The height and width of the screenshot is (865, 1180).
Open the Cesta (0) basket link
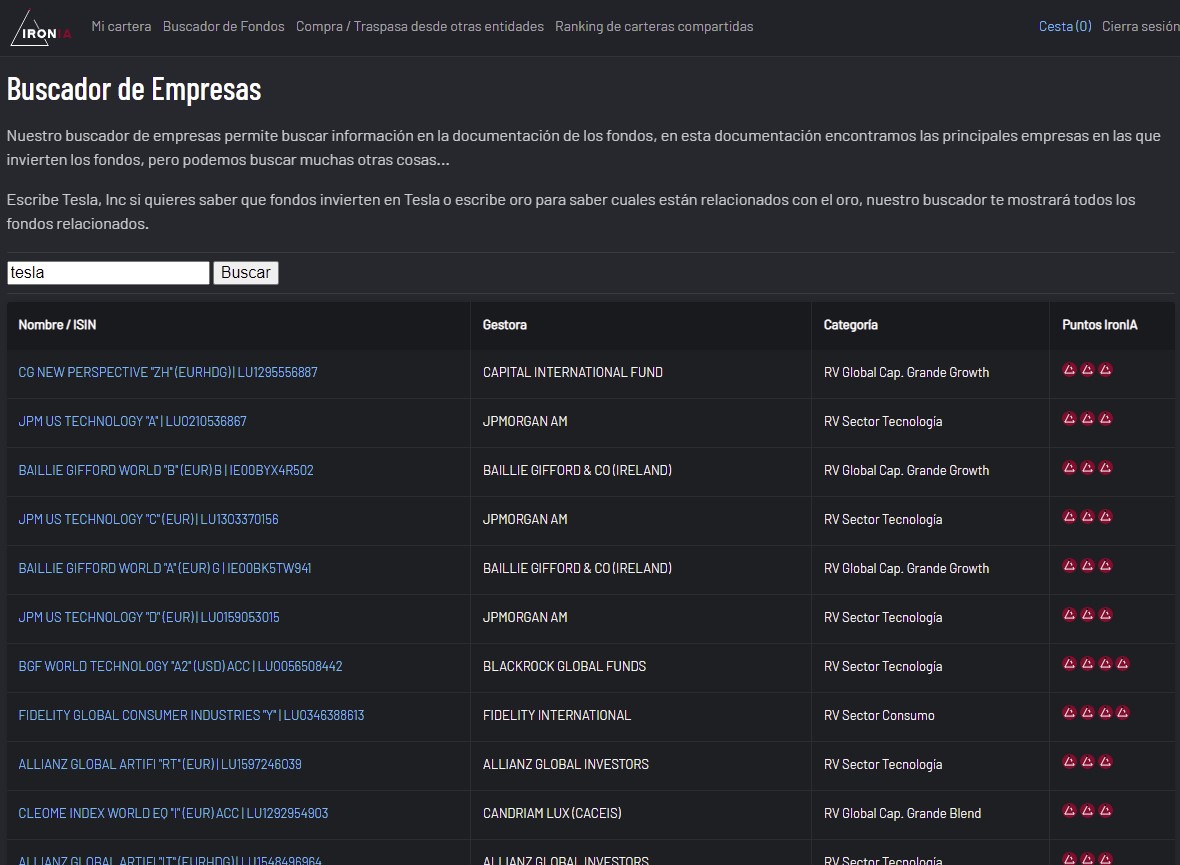[1065, 26]
